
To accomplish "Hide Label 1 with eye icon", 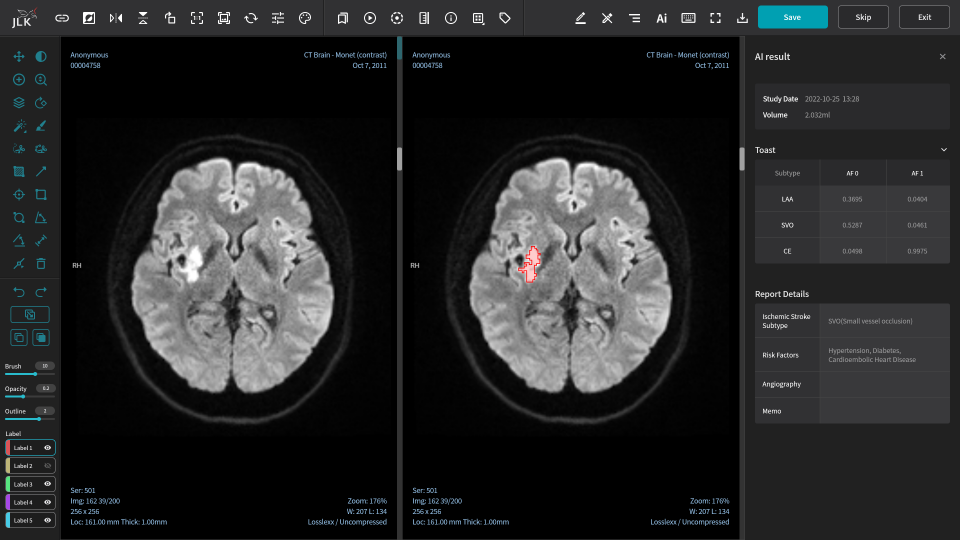I will (47, 448).
